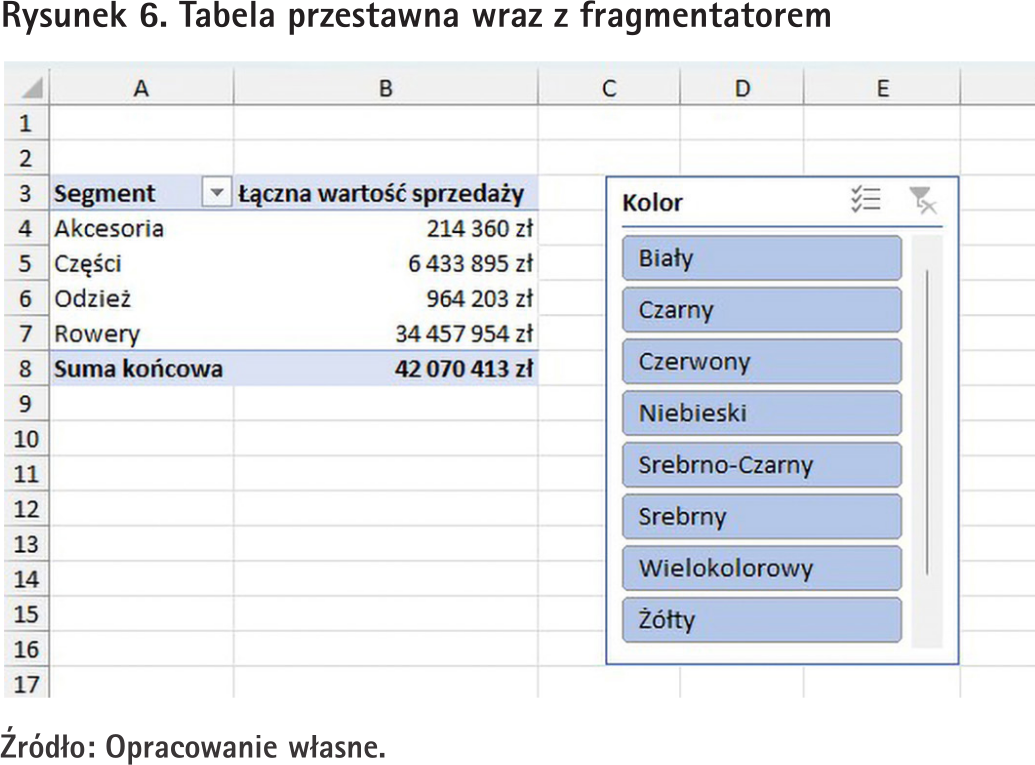Select column E header

(882, 88)
